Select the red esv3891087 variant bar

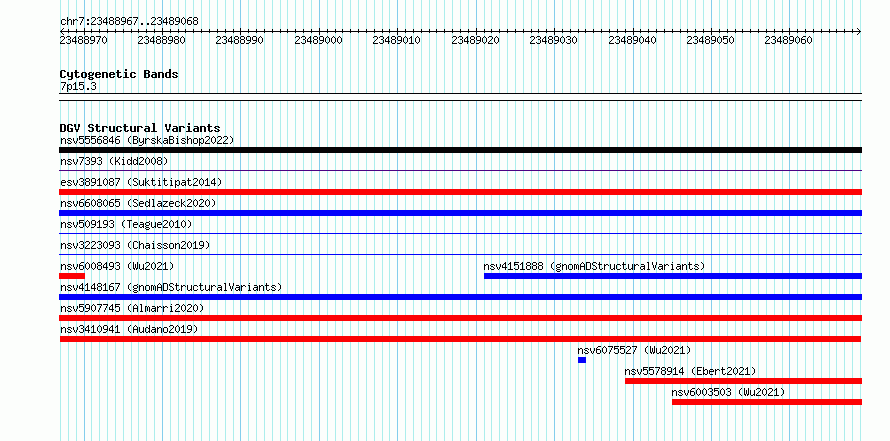pos(460,192)
